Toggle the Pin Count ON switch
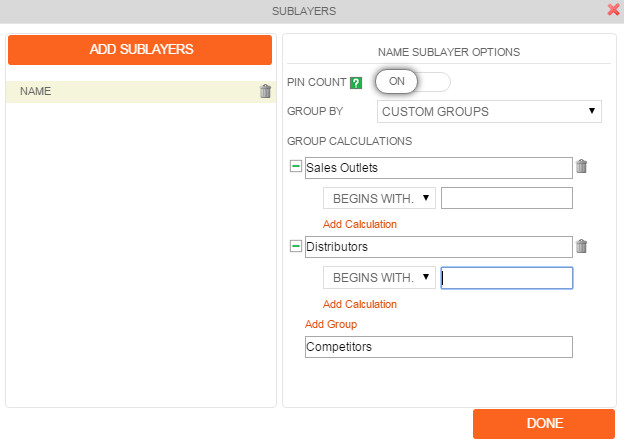624x448 pixels. click(412, 82)
